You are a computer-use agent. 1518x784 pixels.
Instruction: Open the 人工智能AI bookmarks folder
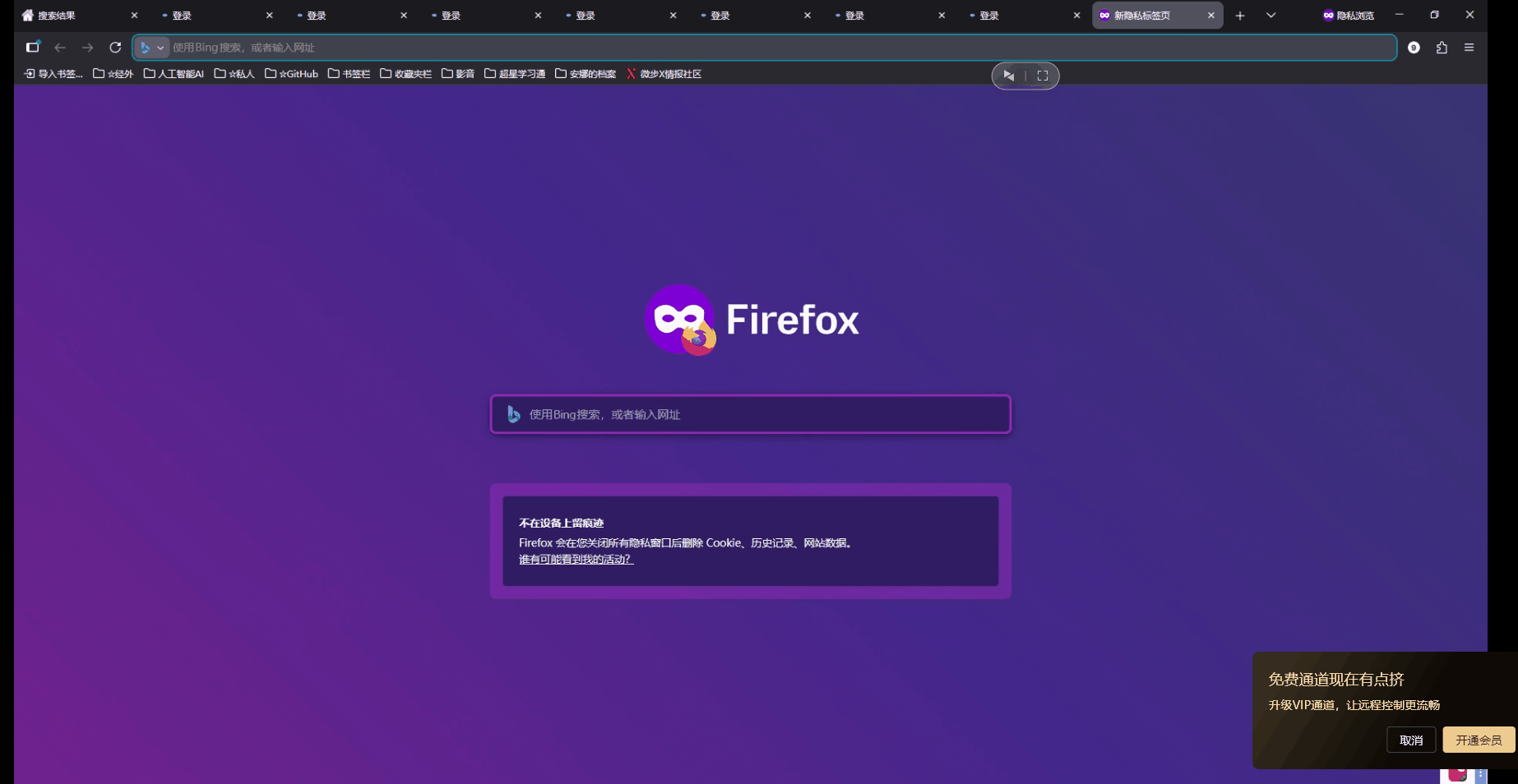174,74
